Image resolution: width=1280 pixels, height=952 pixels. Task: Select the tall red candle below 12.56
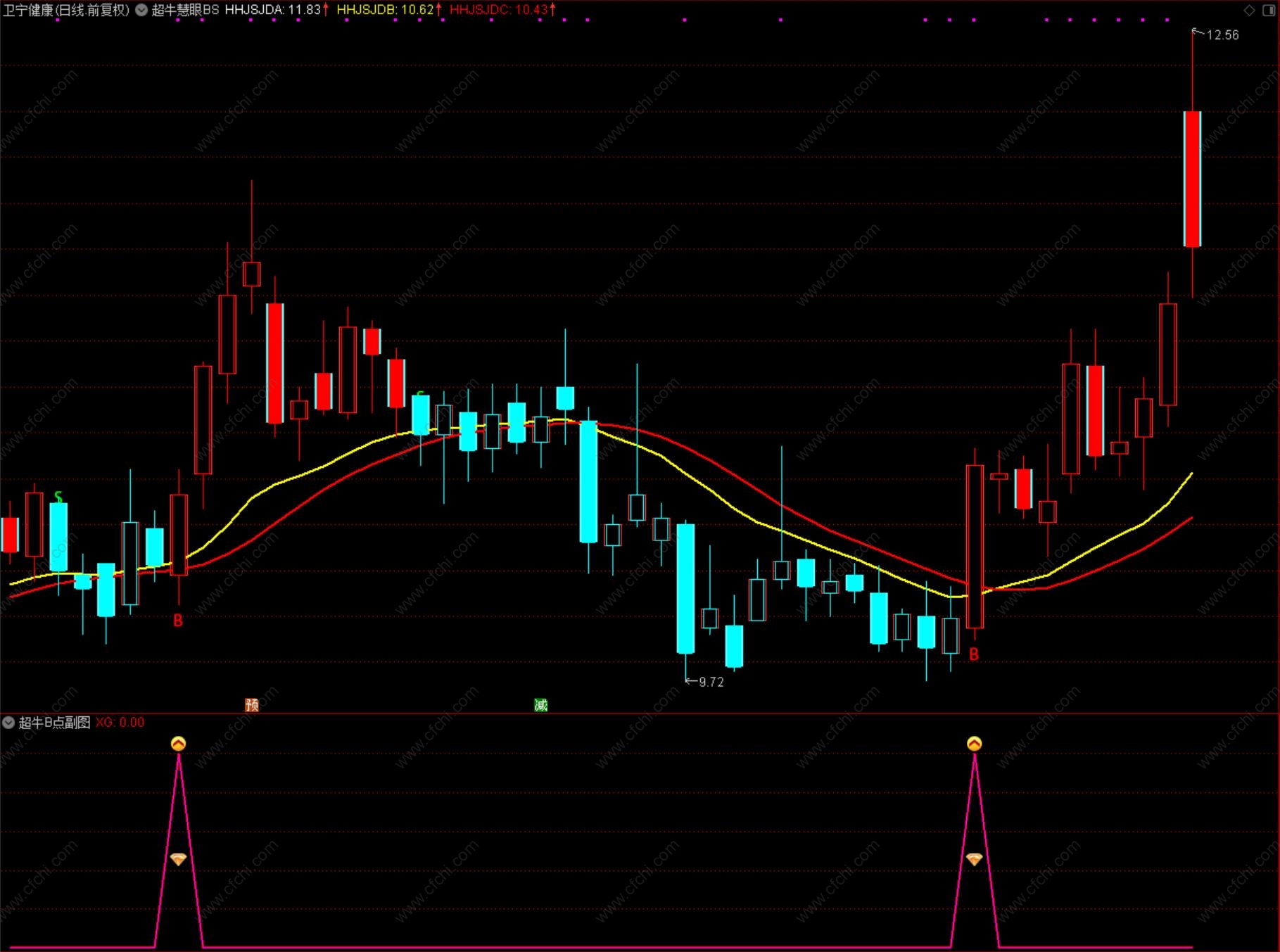pyautogui.click(x=1192, y=179)
